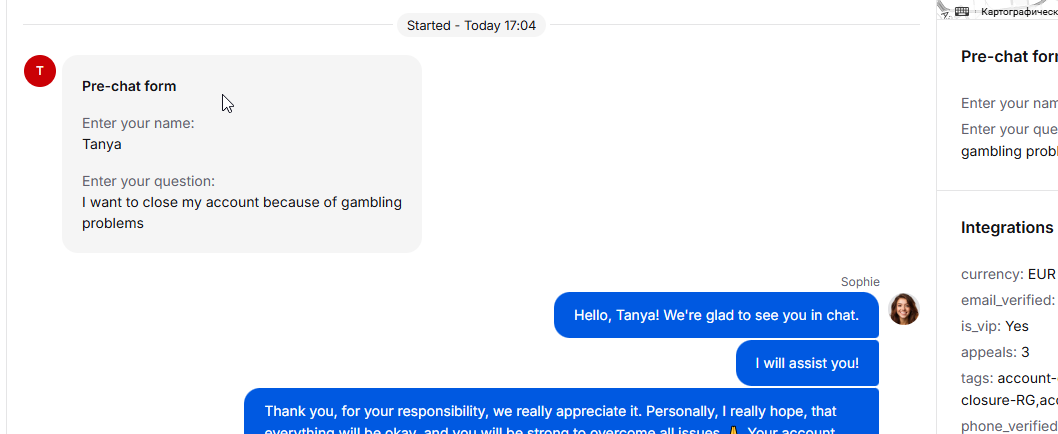Image resolution: width=1058 pixels, height=434 pixels.
Task: Click the "appeals: 3" integration row
Action: tap(995, 352)
